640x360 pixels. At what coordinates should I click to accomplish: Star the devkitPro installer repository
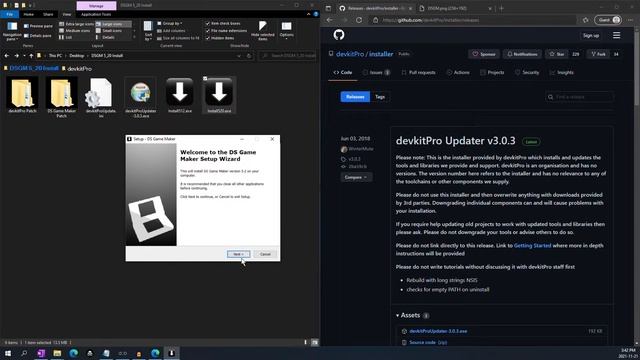(557, 54)
